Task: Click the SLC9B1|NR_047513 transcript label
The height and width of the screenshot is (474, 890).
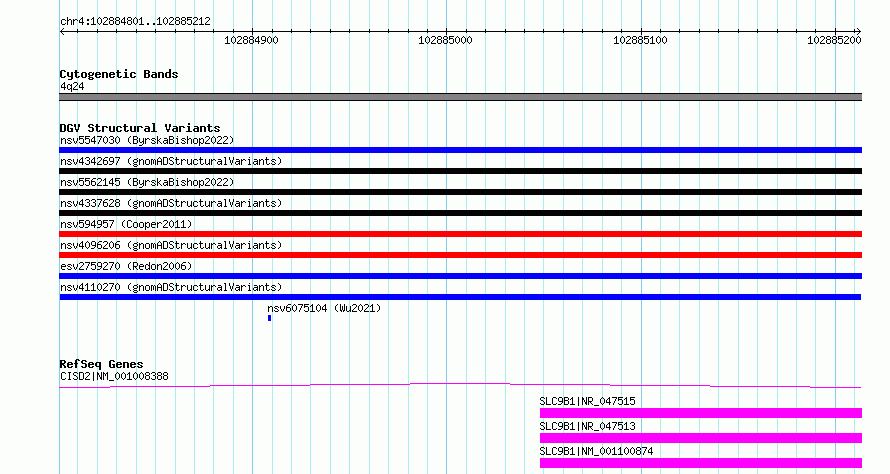Action: 587,426
